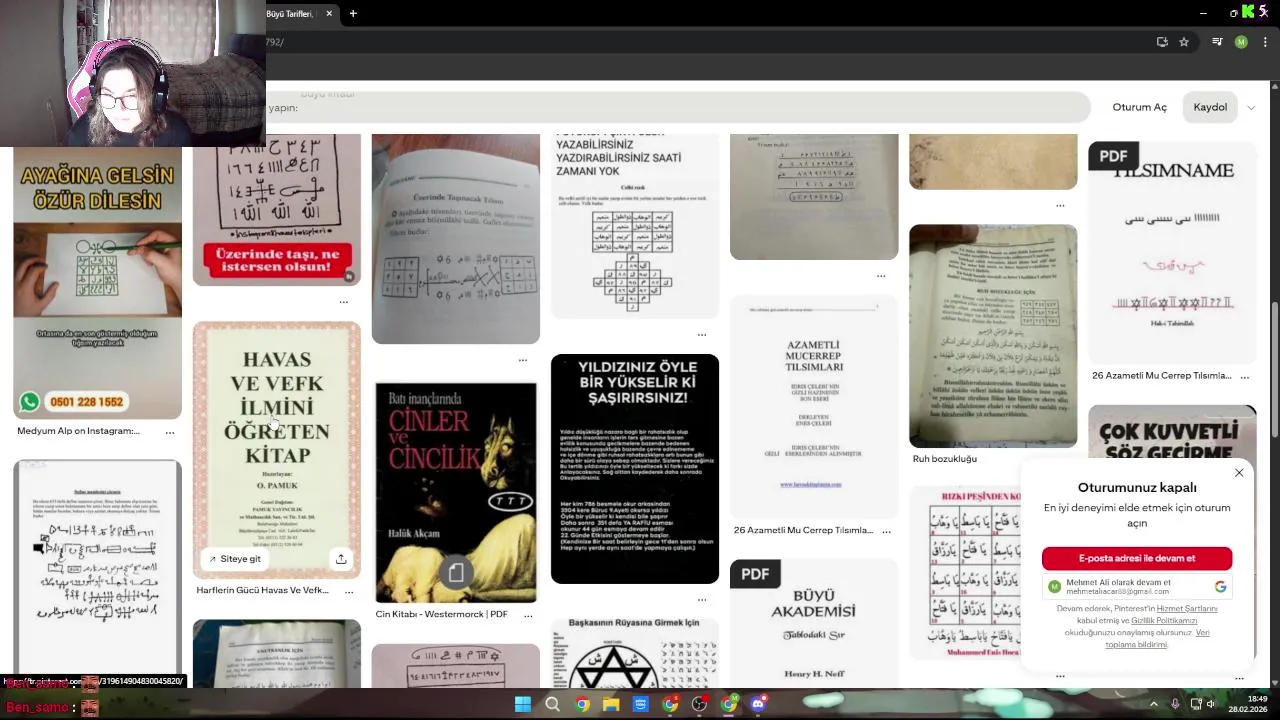Screen dimensions: 1280x720
Task: Open Hizmet Şartları link
Action: coord(1187,608)
